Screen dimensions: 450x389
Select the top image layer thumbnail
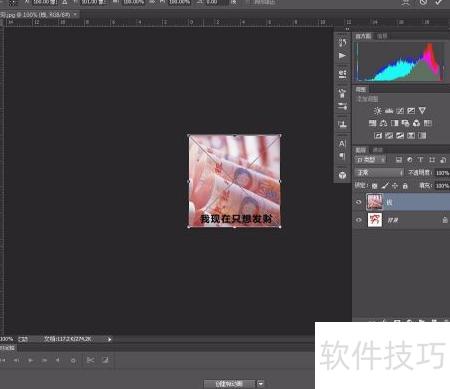point(375,202)
